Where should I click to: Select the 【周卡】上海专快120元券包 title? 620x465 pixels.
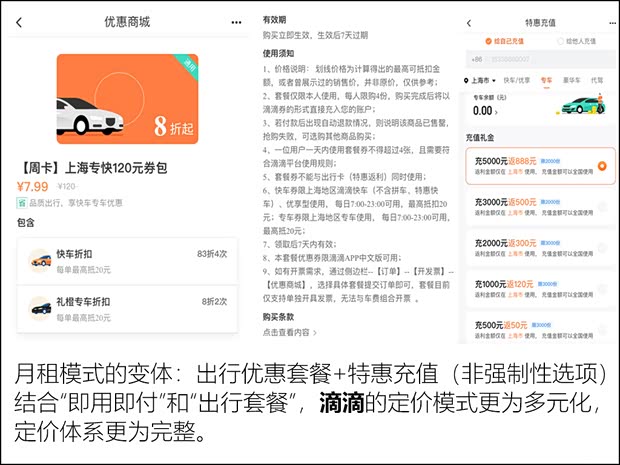[x=92, y=168]
